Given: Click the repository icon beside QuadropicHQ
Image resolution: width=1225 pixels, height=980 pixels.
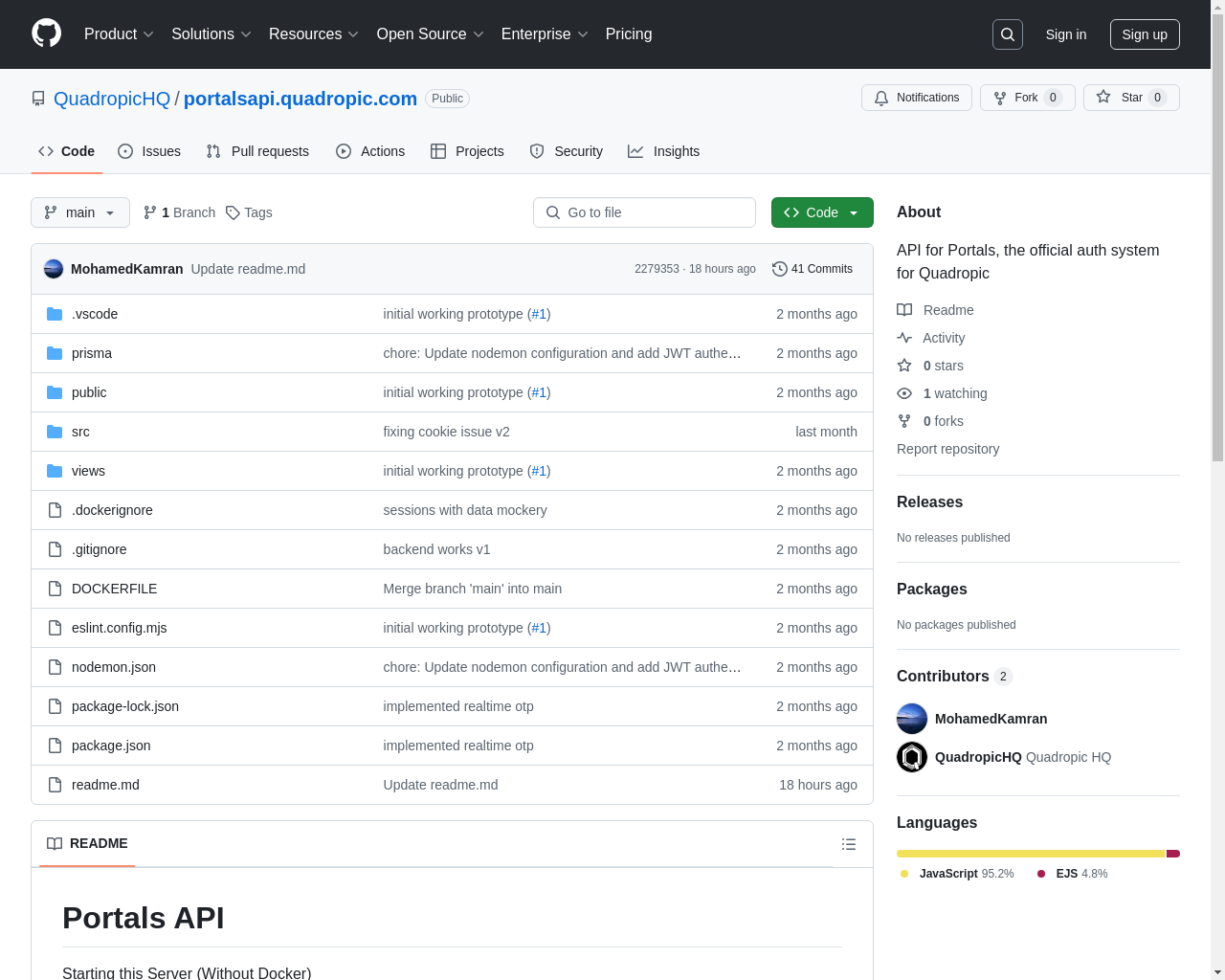Looking at the screenshot, I should [x=38, y=99].
